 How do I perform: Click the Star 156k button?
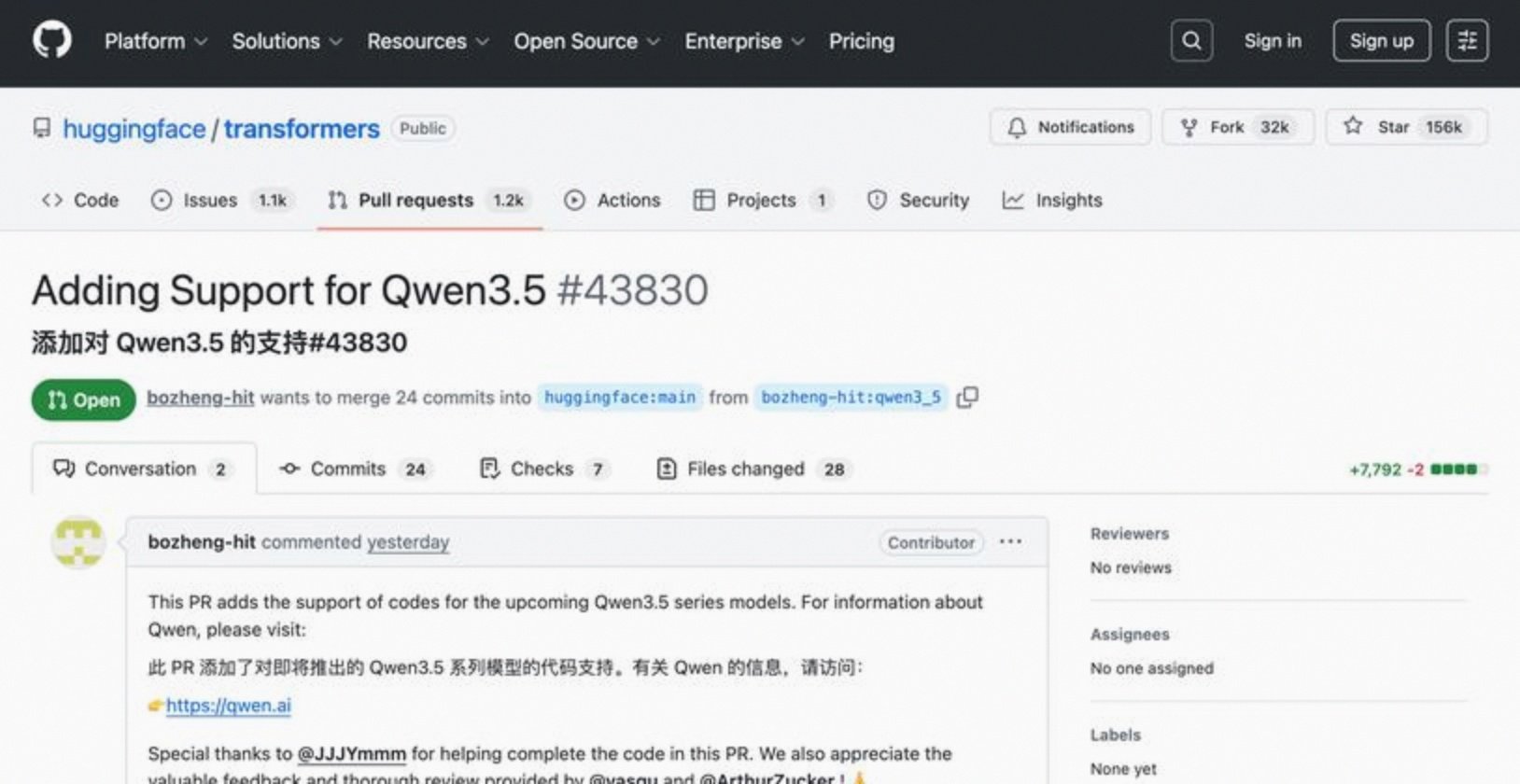click(1407, 127)
